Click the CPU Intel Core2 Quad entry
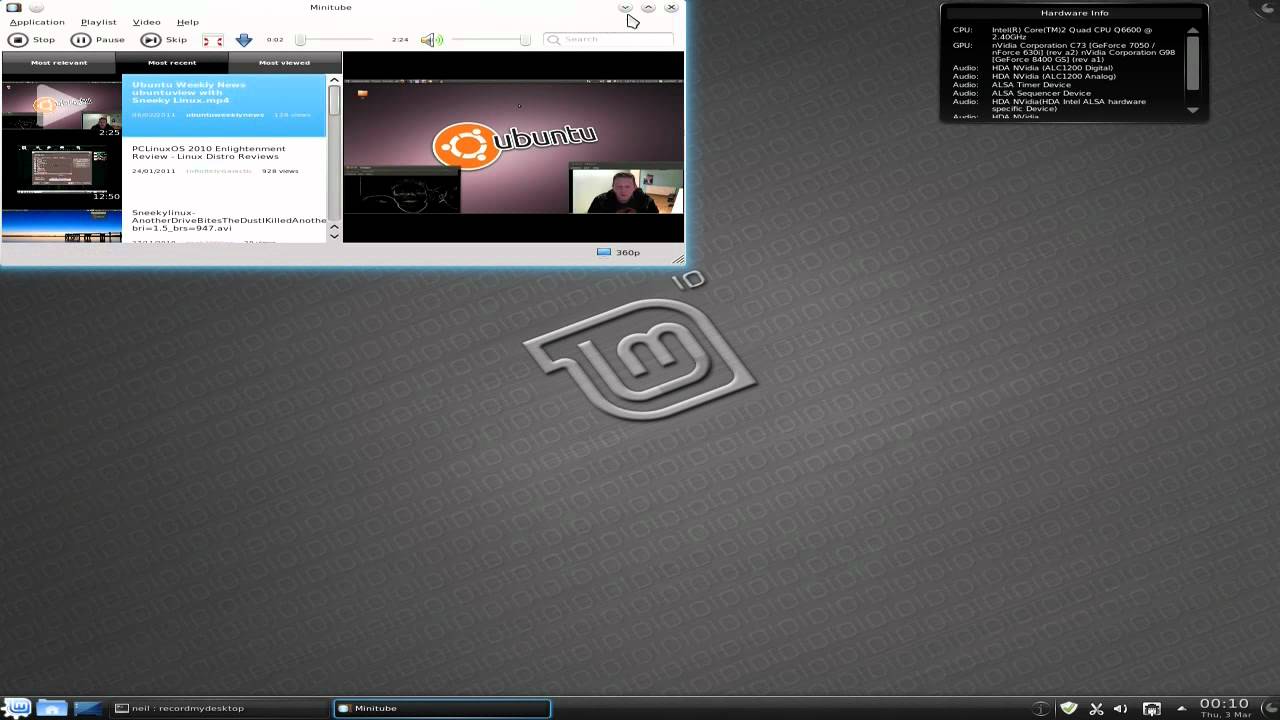 [x=1070, y=33]
